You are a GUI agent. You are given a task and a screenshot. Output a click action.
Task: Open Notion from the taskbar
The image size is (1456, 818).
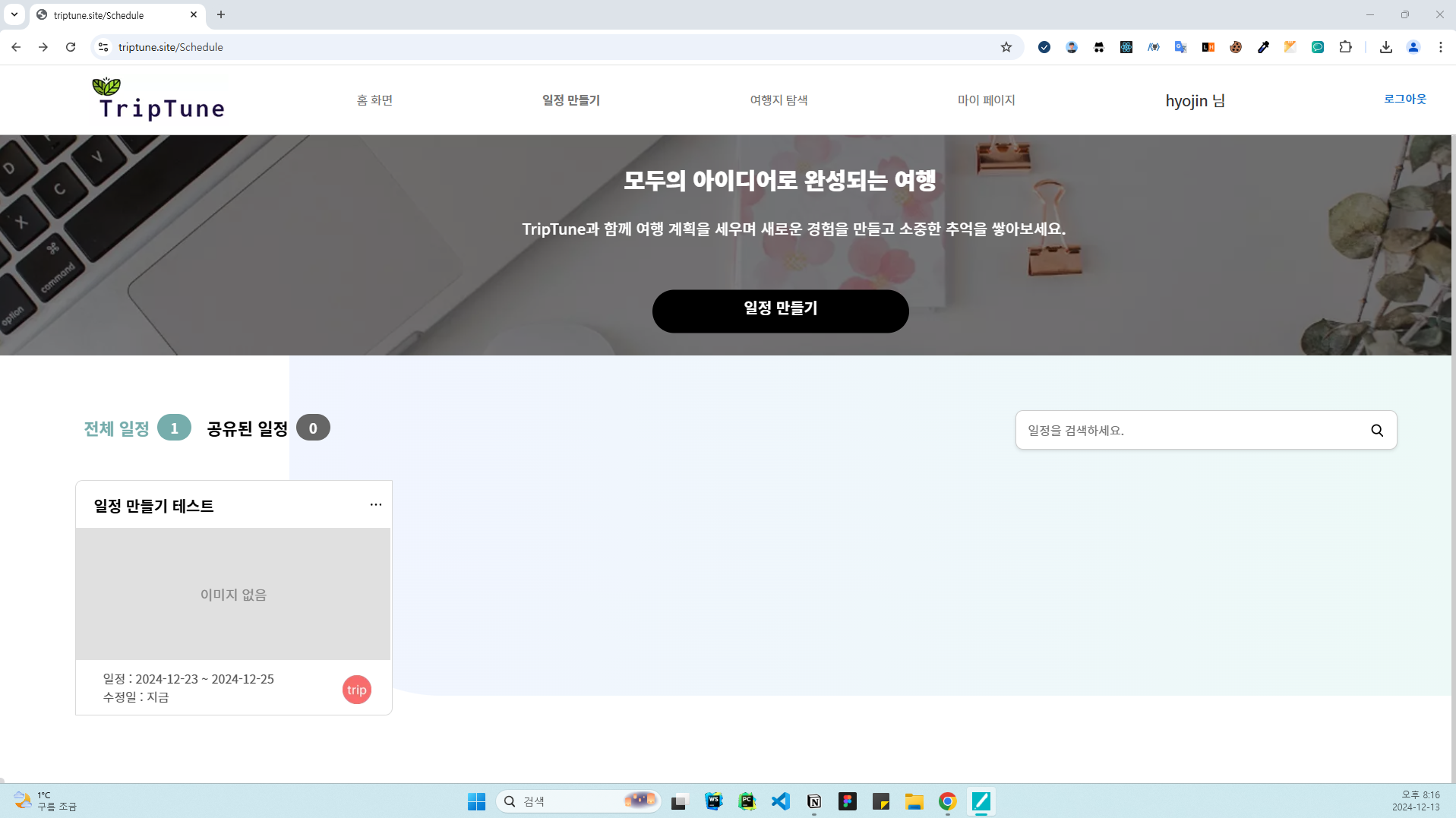click(x=813, y=801)
